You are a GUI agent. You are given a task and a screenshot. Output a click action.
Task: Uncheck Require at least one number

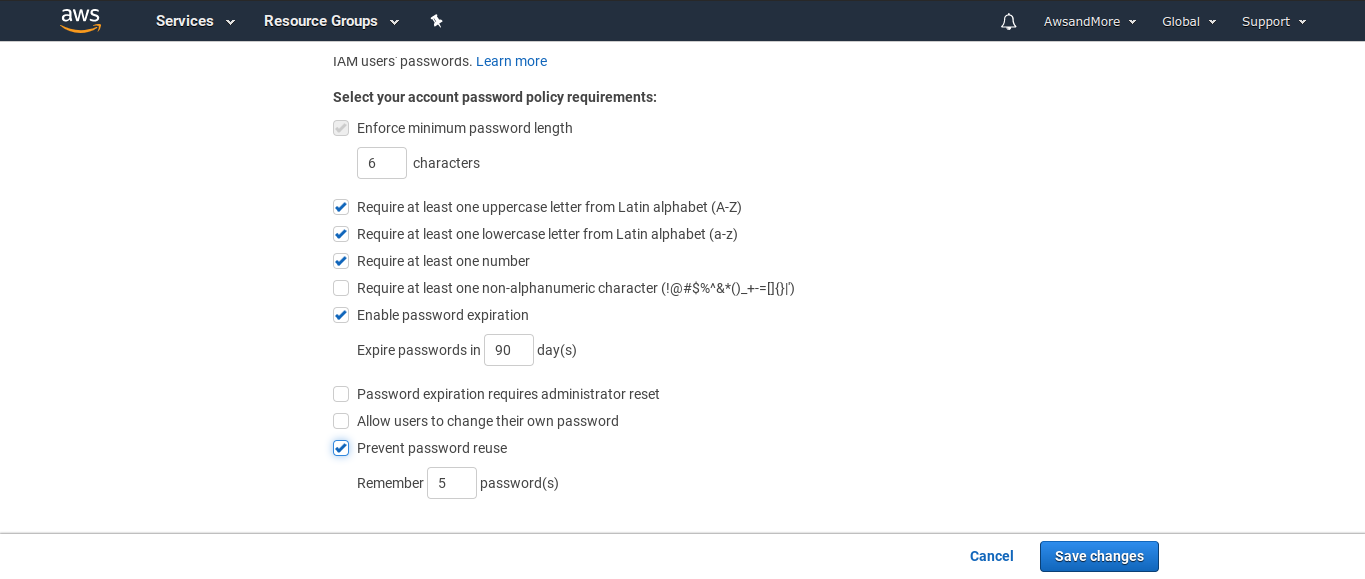(341, 261)
